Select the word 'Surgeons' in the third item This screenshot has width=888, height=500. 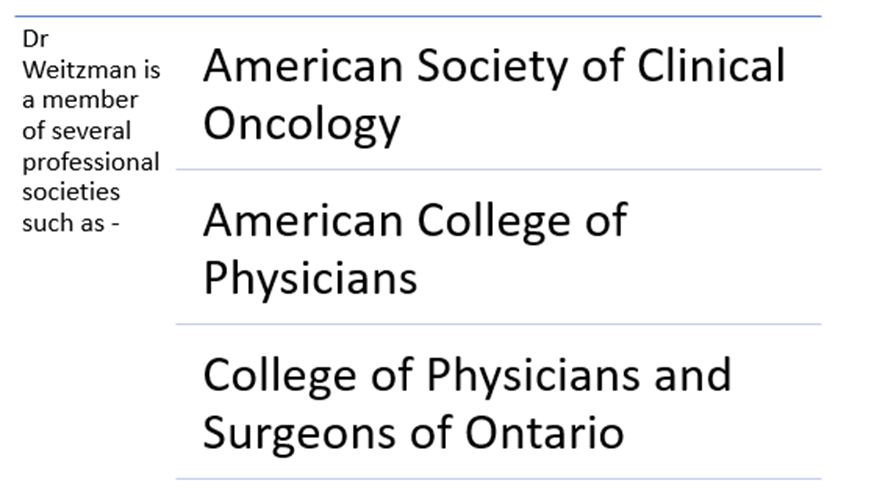[x=299, y=435]
